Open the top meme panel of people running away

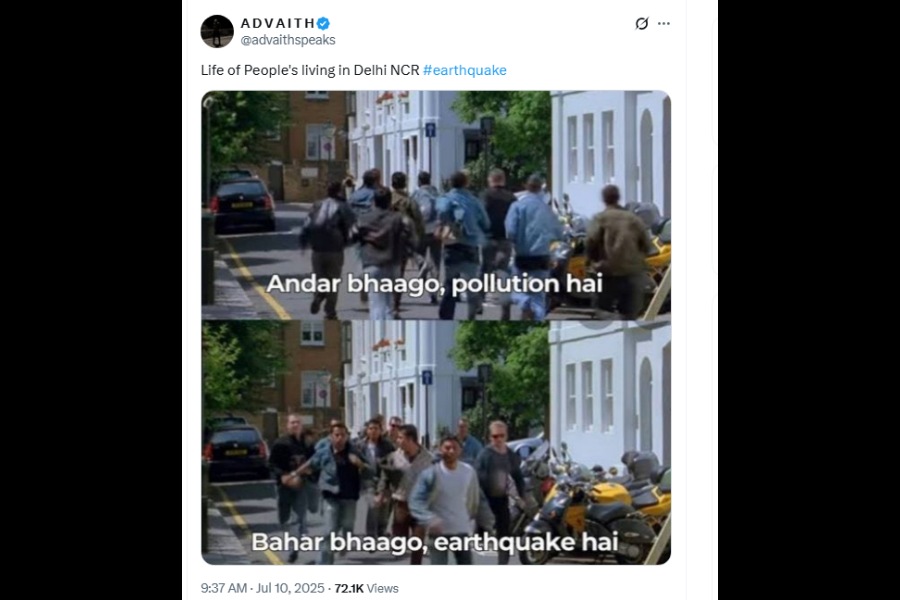point(436,205)
